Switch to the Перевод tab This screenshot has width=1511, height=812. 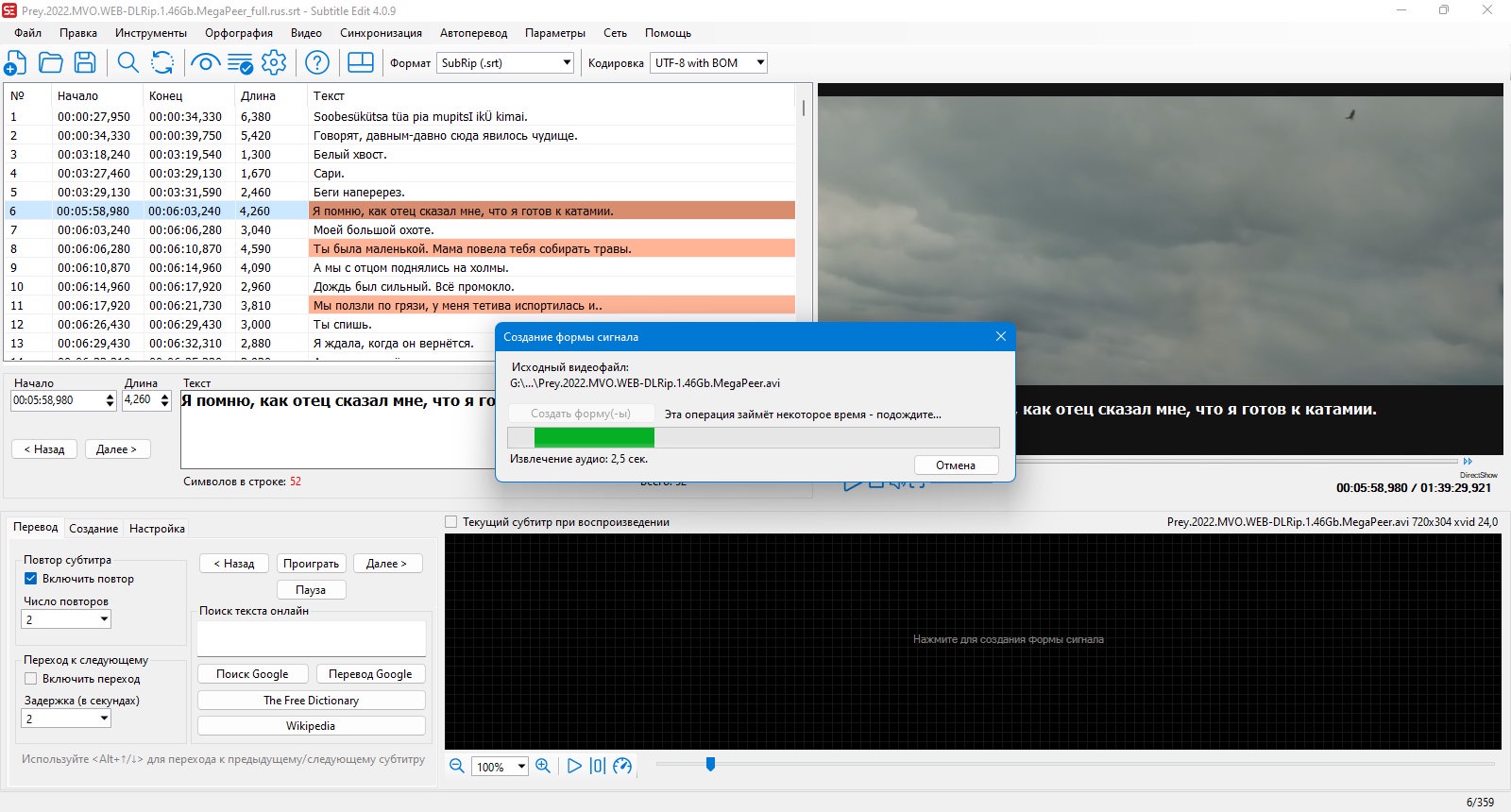coord(36,527)
